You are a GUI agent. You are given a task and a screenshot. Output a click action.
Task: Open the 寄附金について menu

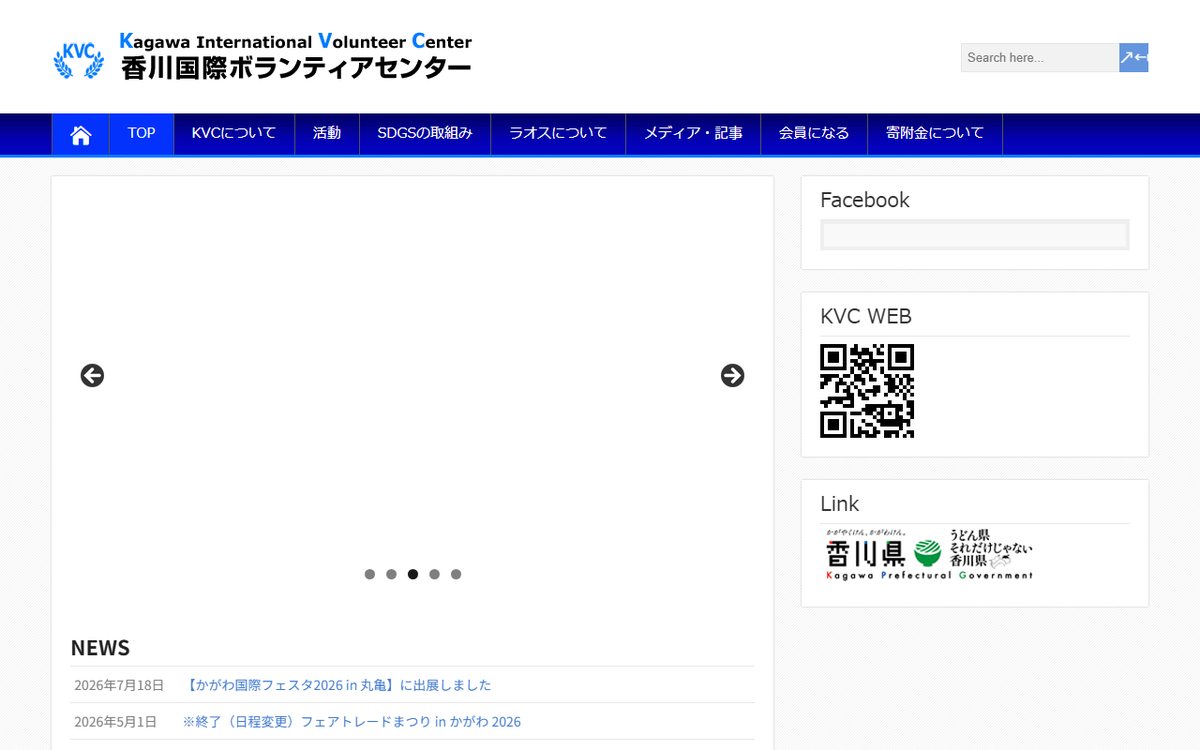click(935, 134)
